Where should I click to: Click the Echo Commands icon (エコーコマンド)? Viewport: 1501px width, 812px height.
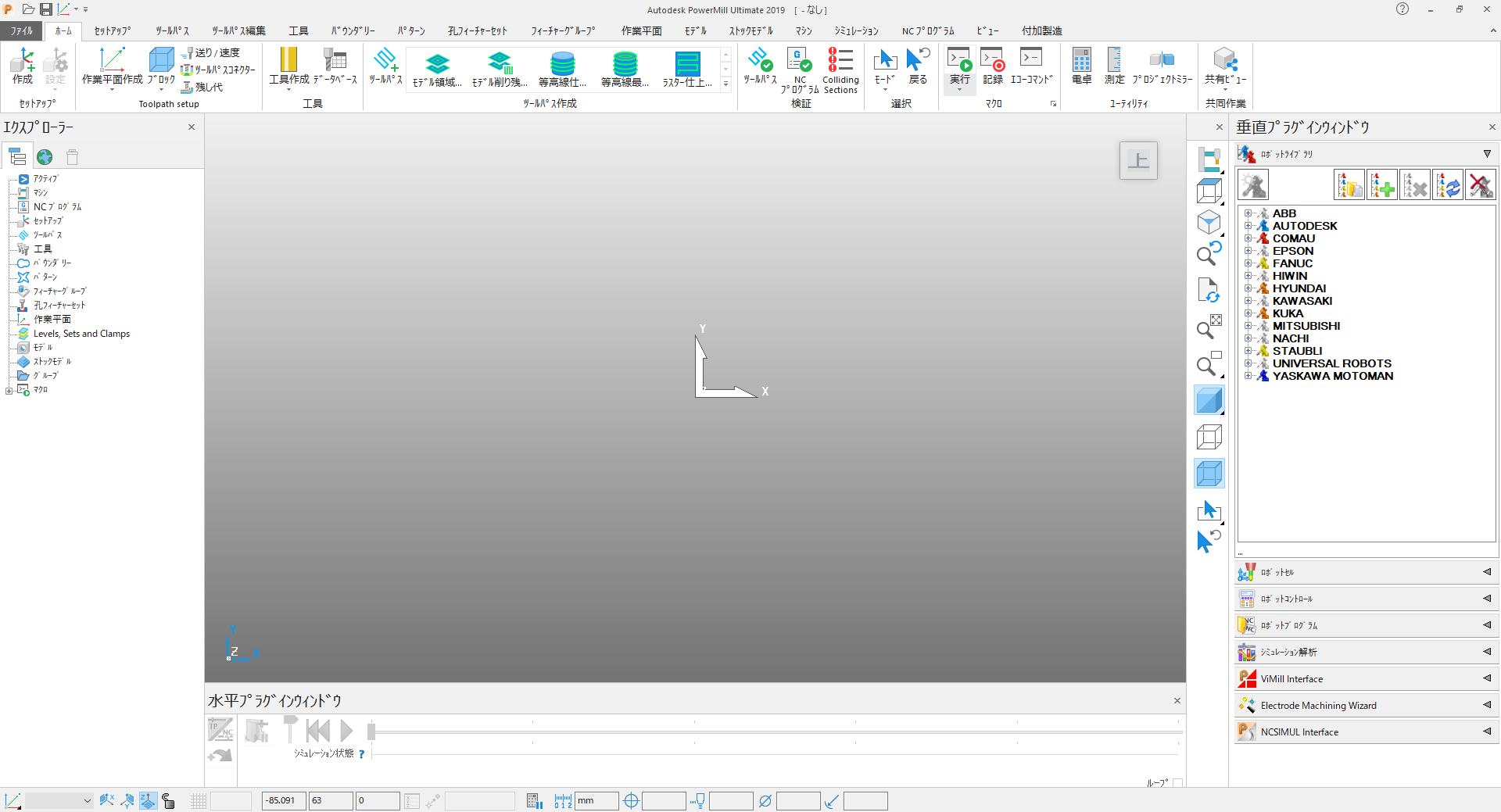click(x=1032, y=66)
